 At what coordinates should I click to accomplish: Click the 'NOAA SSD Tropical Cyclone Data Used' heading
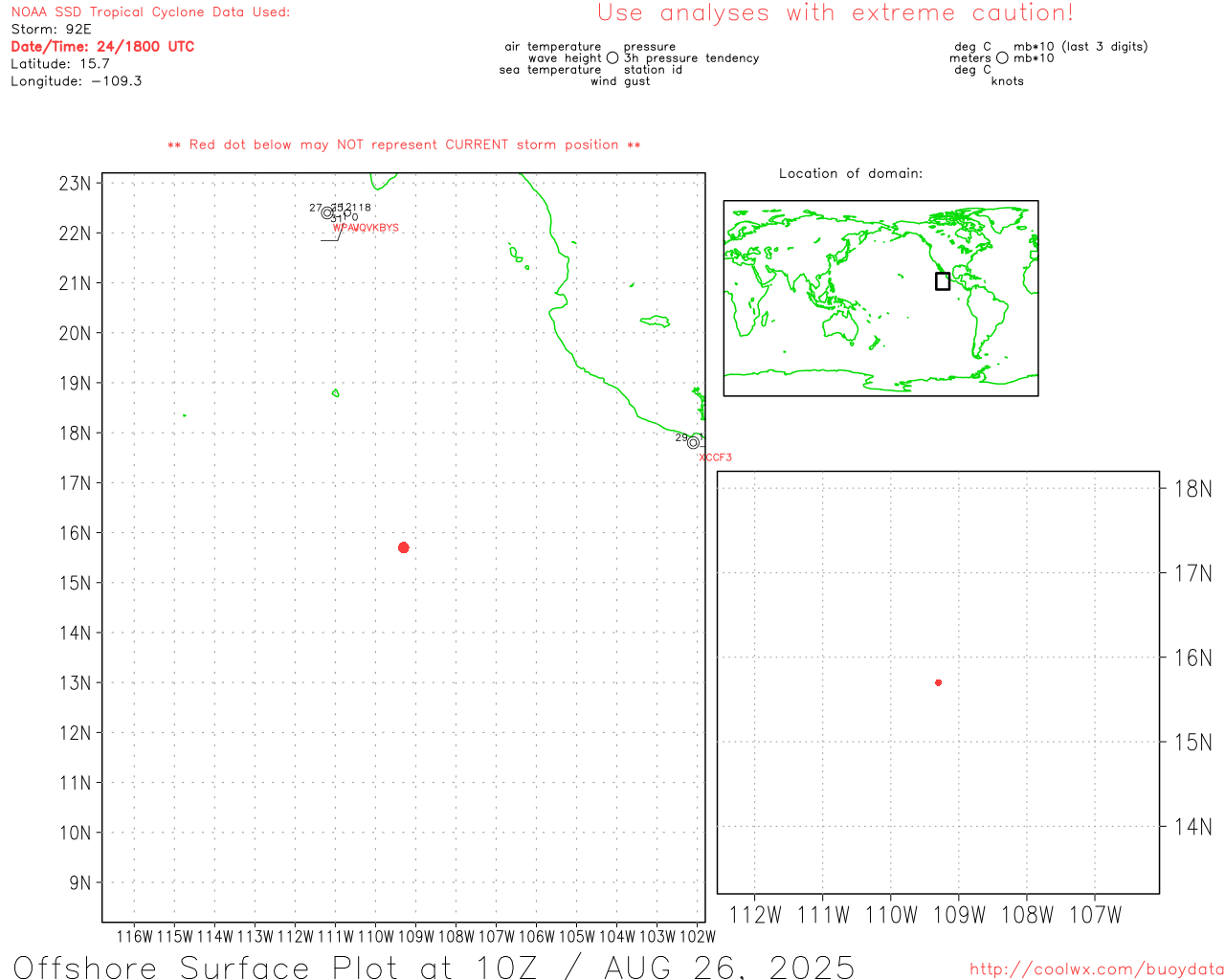(x=150, y=12)
